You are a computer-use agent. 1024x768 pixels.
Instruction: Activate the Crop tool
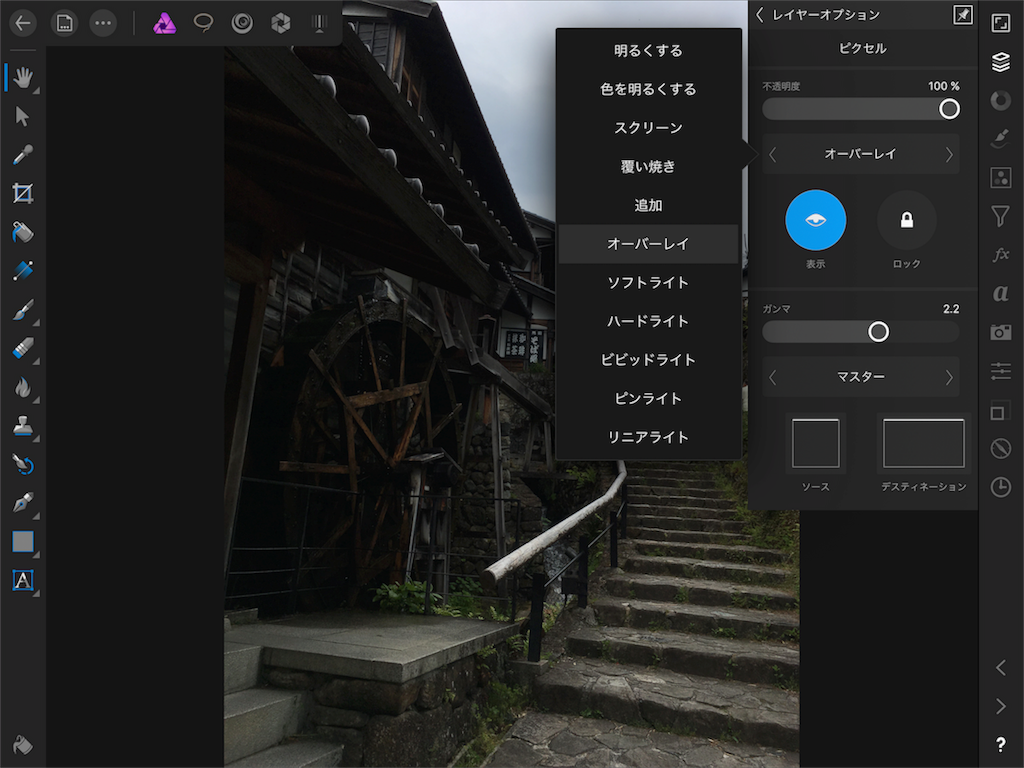(22, 192)
